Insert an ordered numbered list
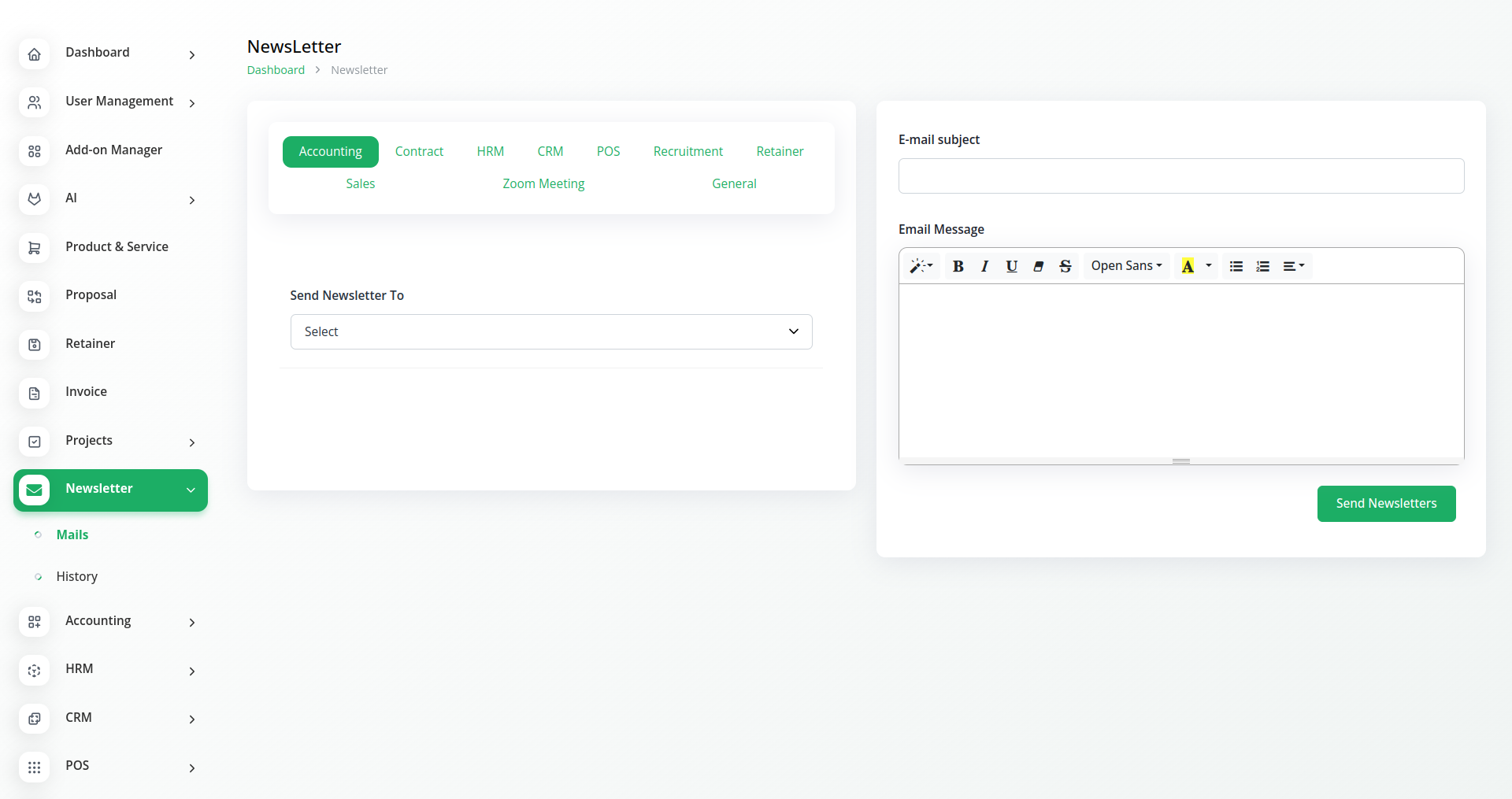The width and height of the screenshot is (1512, 799). pos(1263,266)
